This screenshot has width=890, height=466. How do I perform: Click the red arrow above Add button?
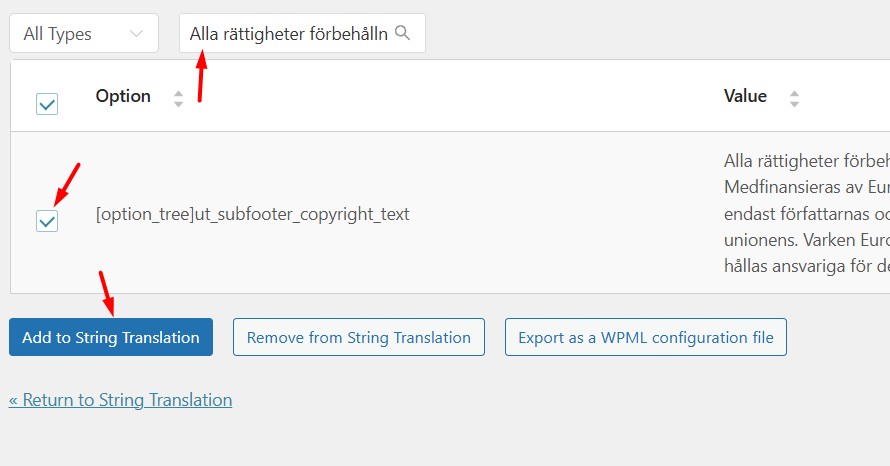[x=107, y=292]
